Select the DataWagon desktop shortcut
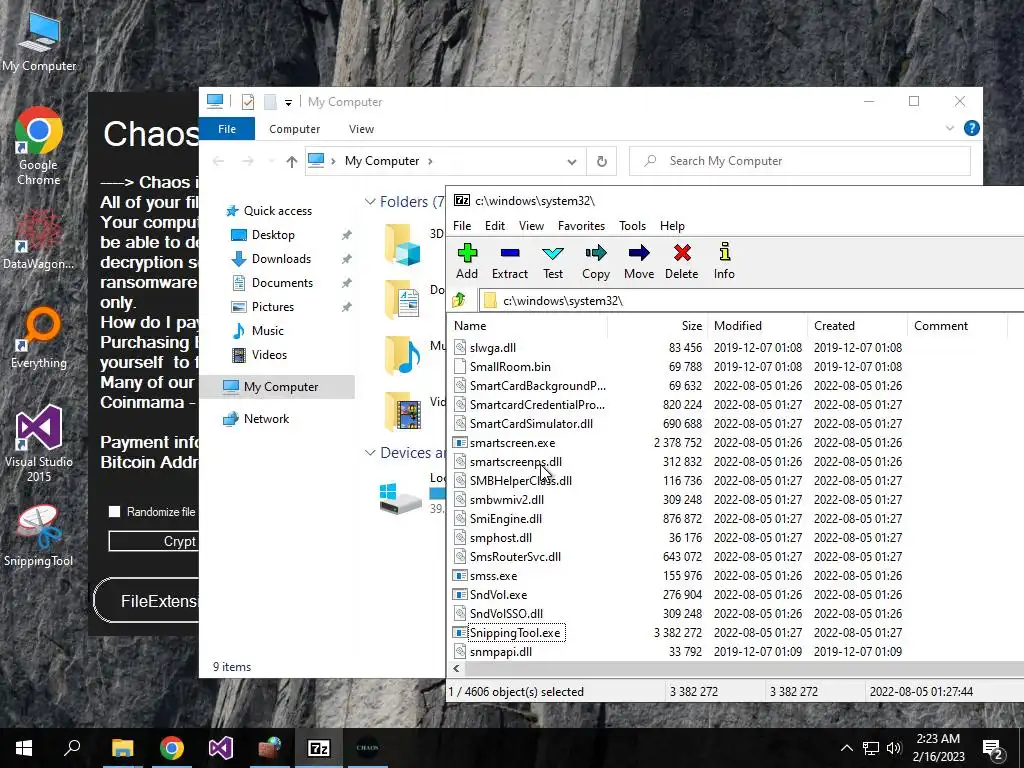Image resolution: width=1024 pixels, height=768 pixels. [x=39, y=240]
